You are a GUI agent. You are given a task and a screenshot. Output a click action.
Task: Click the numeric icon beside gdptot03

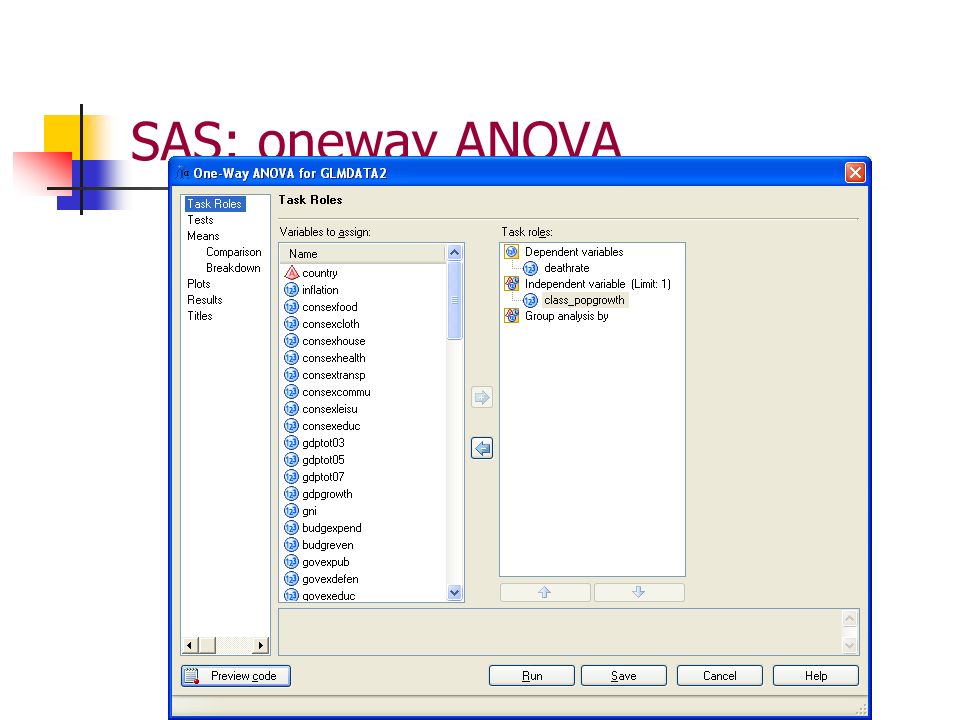point(291,443)
